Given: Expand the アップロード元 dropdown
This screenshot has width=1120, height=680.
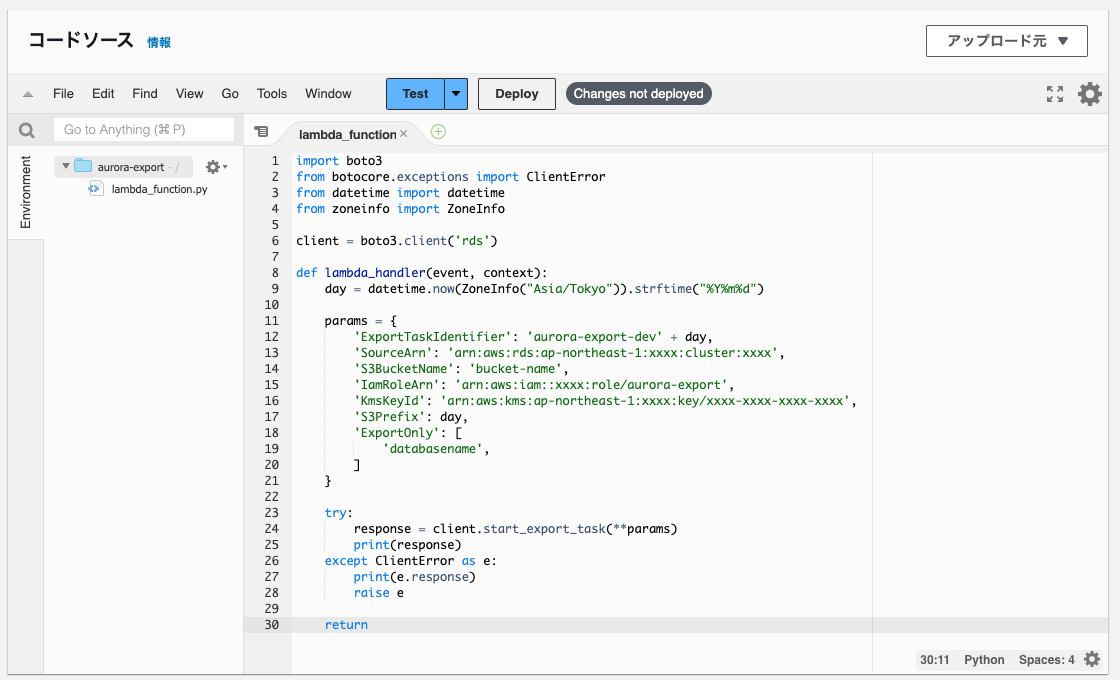Looking at the screenshot, I should coord(1006,41).
